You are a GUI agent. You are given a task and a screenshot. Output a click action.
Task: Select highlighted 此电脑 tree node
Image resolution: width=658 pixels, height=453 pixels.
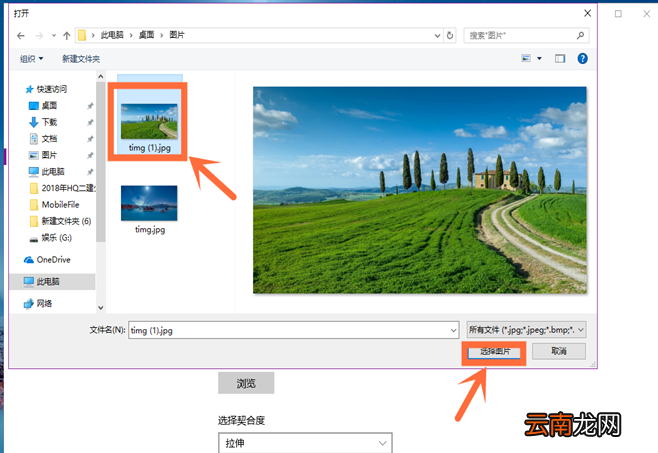pyautogui.click(x=52, y=281)
